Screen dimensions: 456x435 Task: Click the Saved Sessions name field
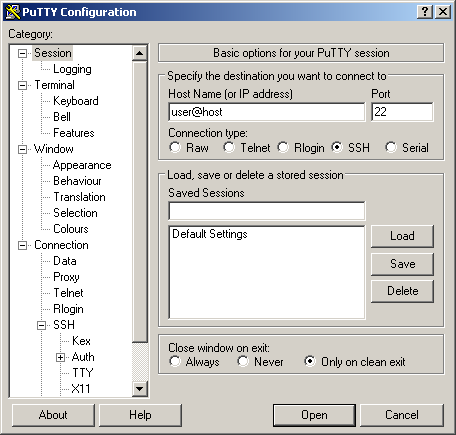(267, 211)
